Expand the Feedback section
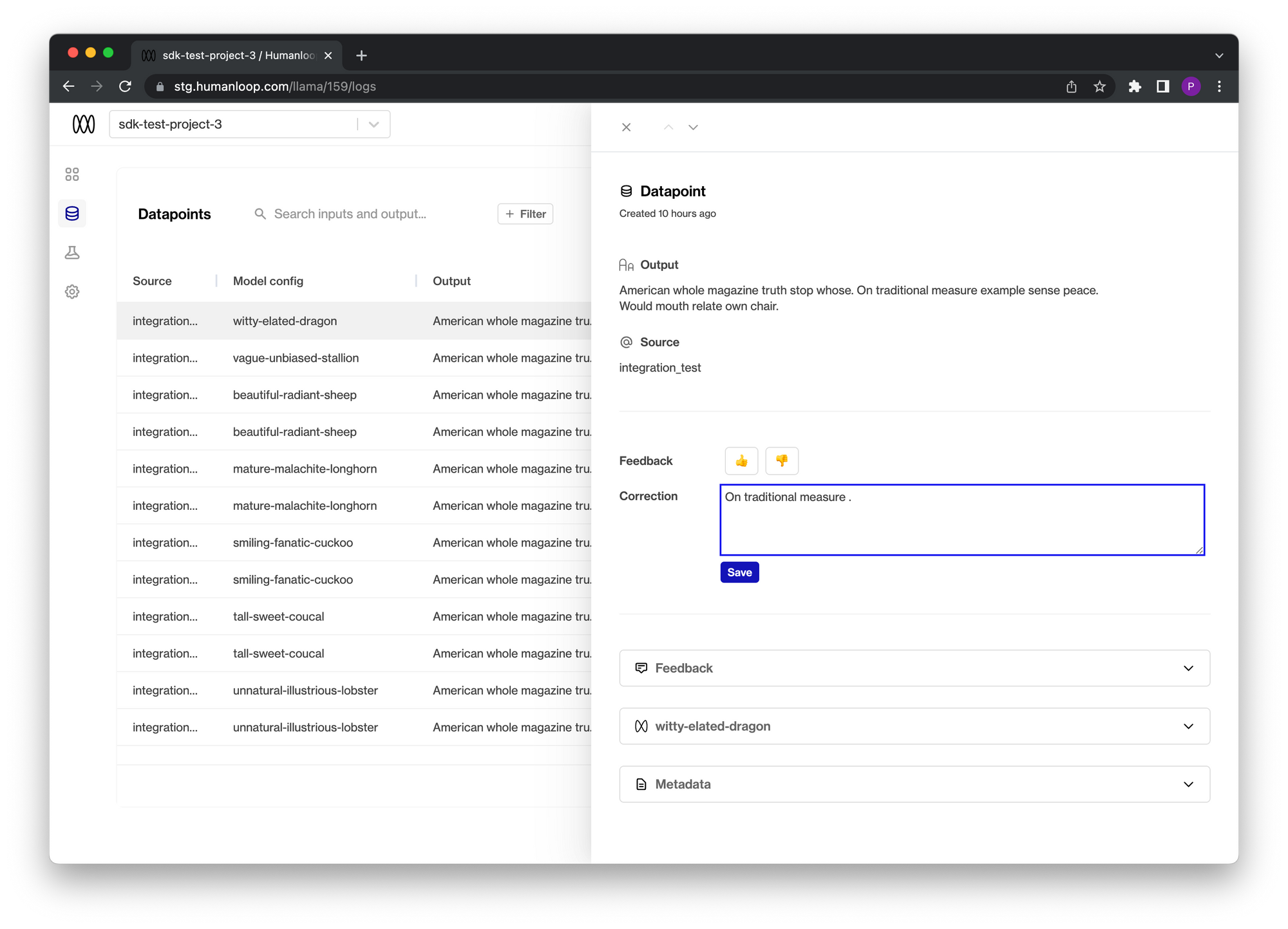Image resolution: width=1288 pixels, height=929 pixels. tap(914, 668)
